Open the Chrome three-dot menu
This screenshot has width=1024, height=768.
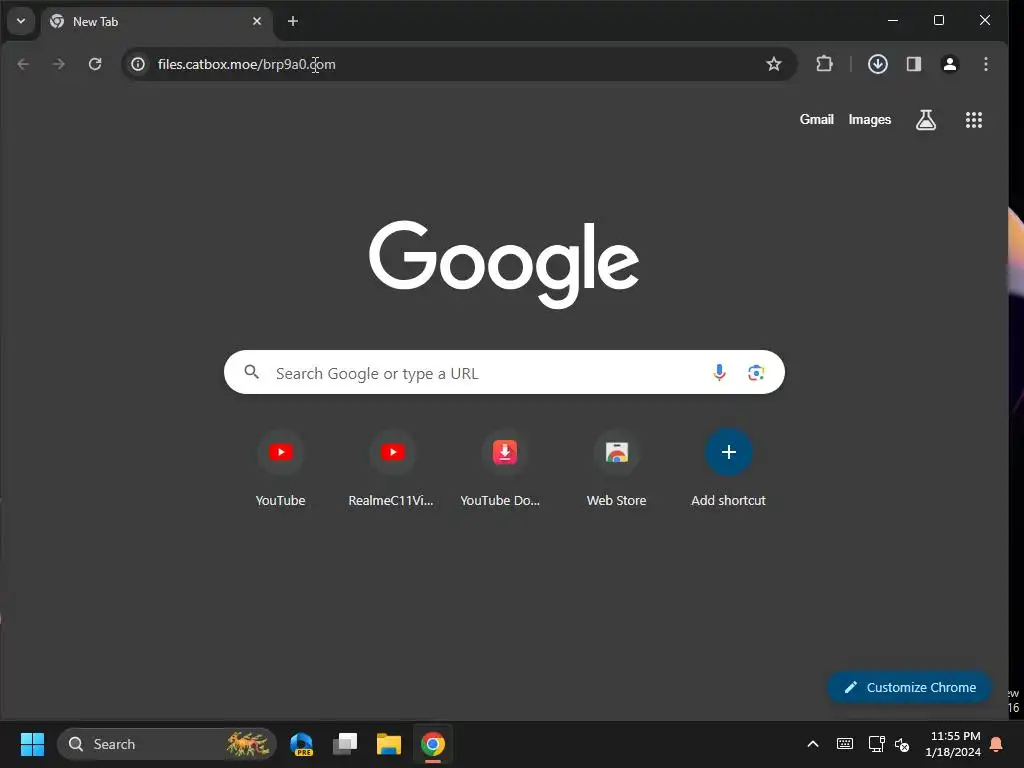(986, 64)
